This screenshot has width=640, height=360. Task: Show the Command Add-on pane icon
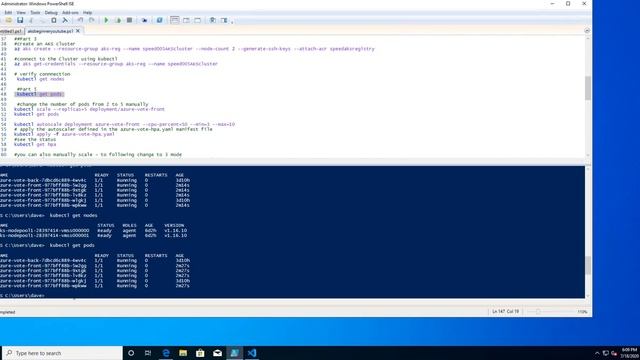click(224, 20)
